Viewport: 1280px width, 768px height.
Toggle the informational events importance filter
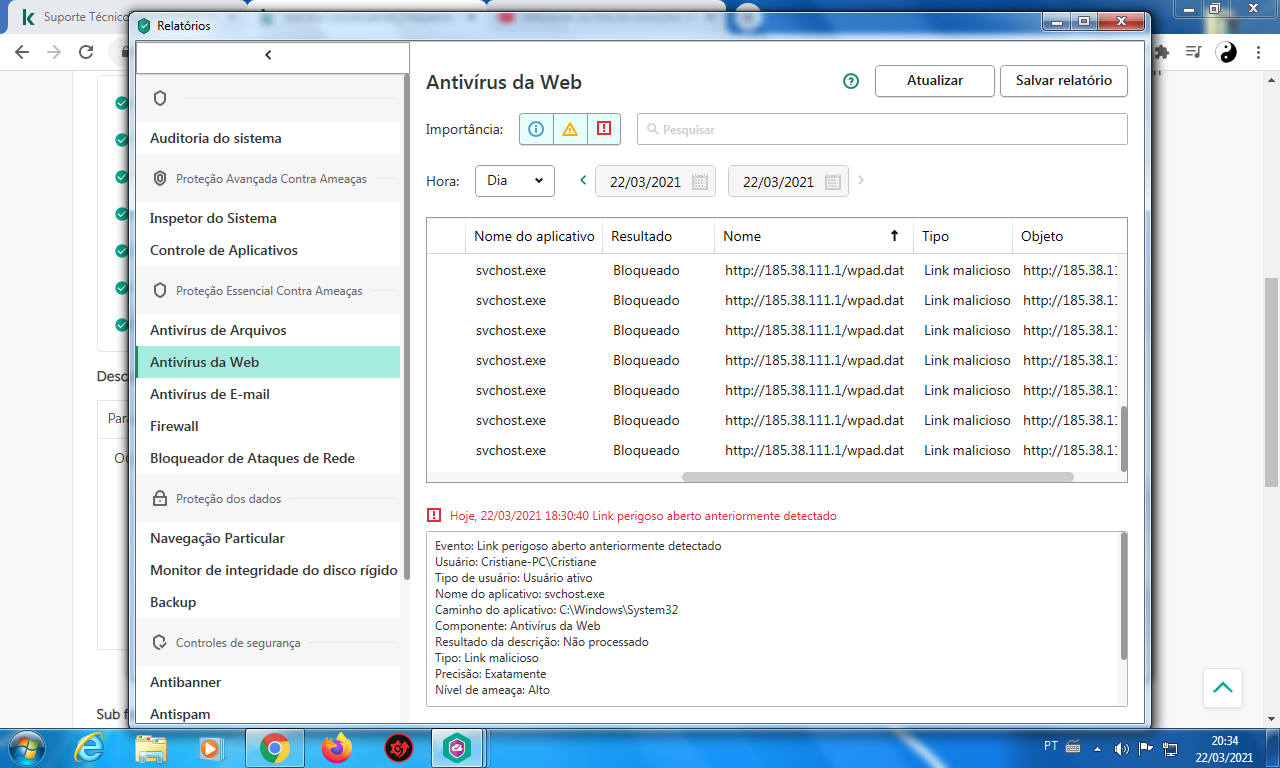pos(536,129)
